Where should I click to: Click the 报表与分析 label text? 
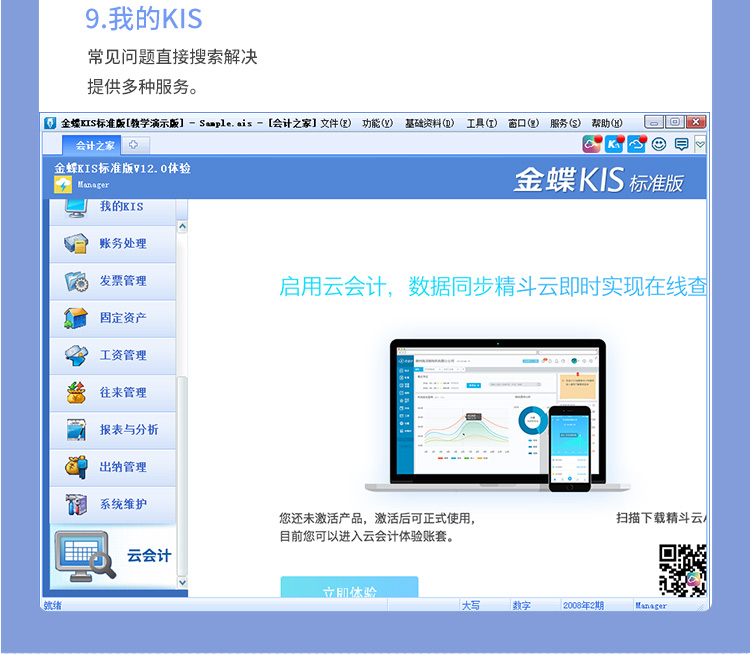coord(129,430)
